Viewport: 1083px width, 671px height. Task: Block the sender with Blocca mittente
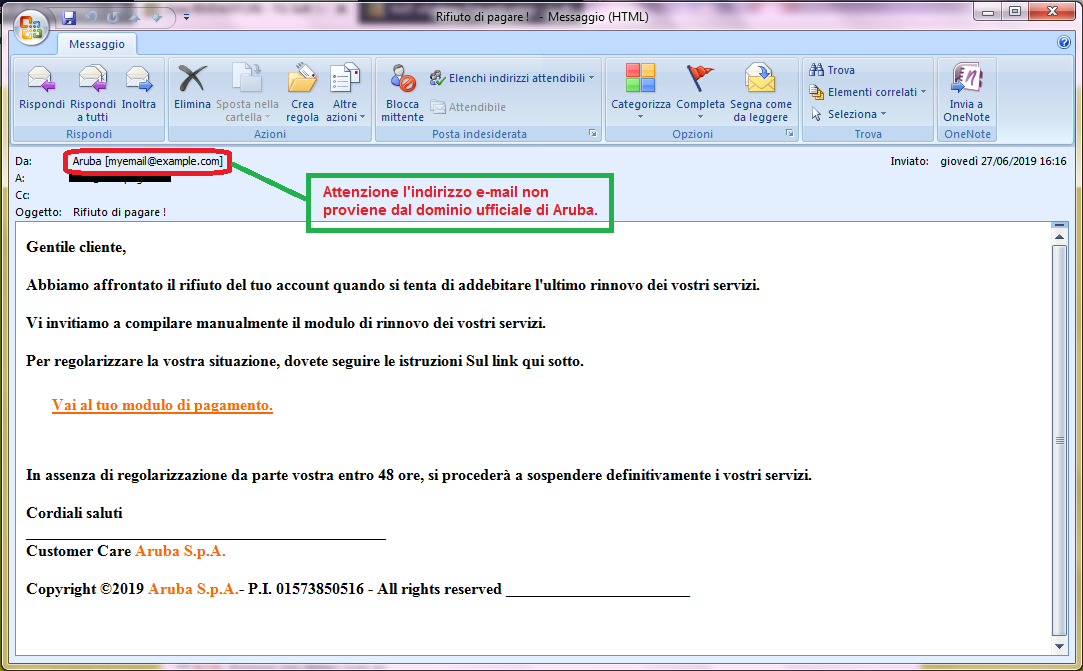tap(402, 93)
